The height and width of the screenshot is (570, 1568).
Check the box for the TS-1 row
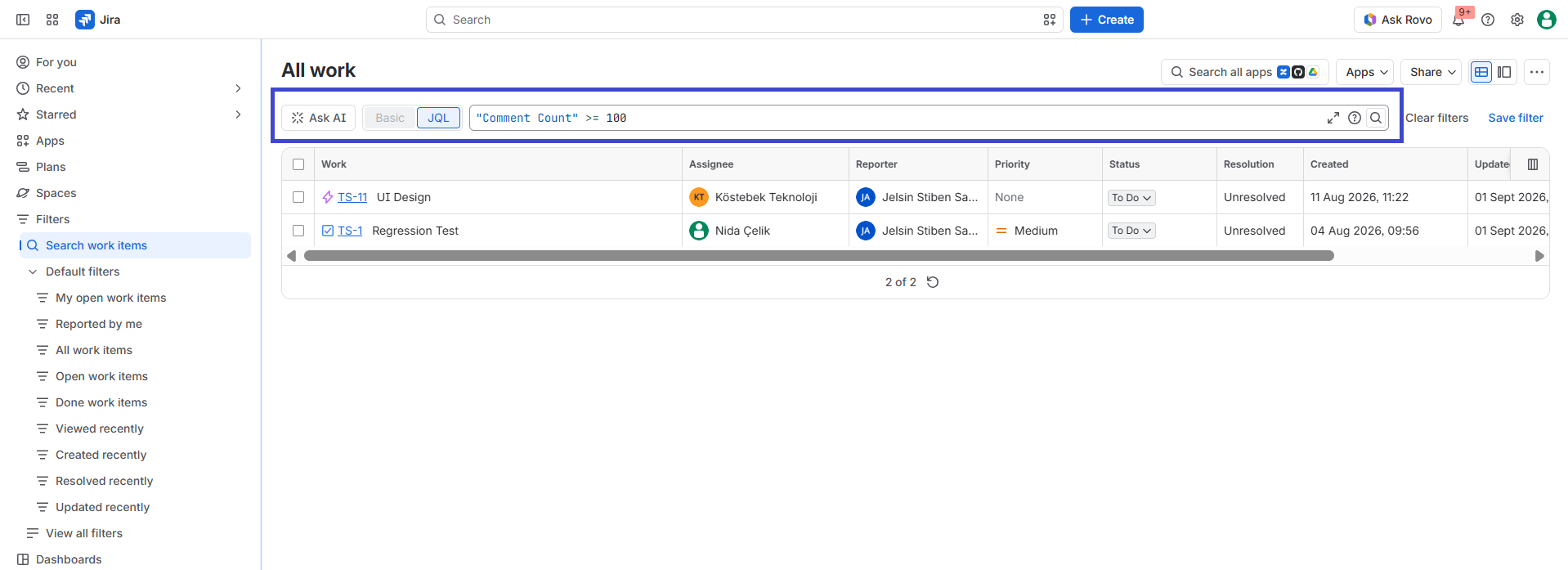[x=298, y=231]
